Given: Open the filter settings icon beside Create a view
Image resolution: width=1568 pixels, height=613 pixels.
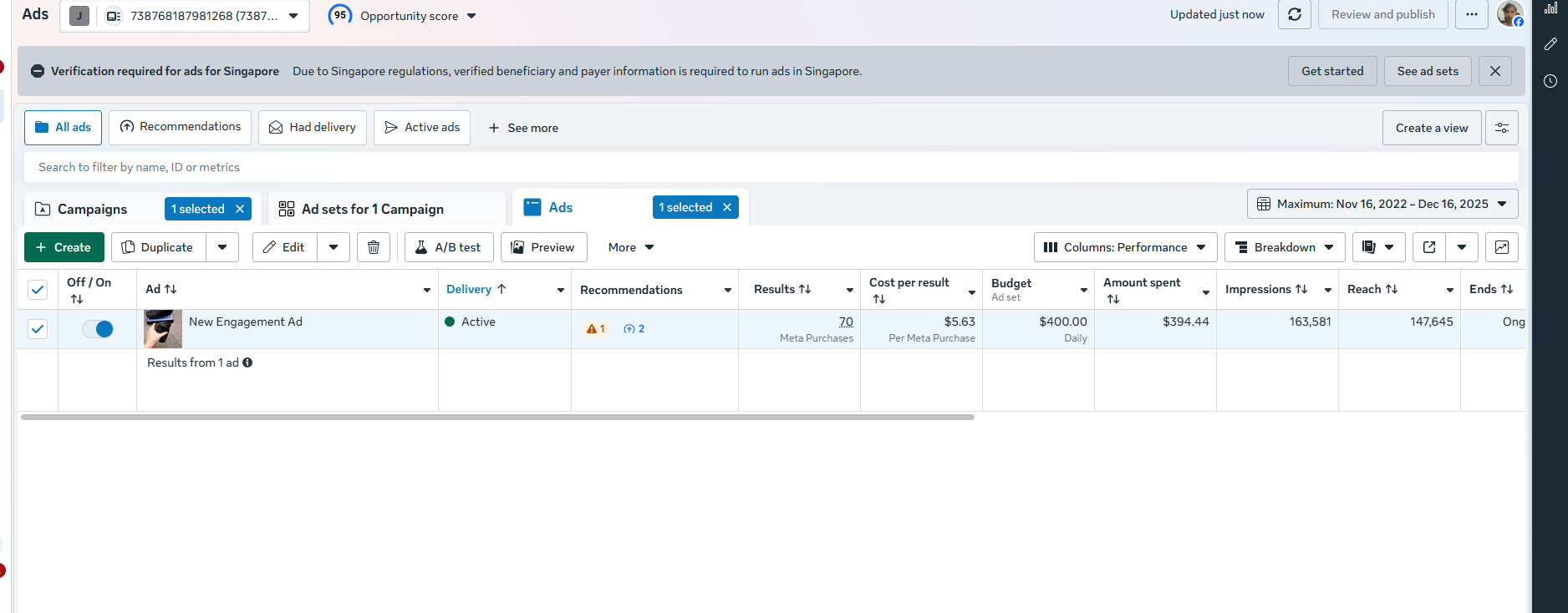Looking at the screenshot, I should 1501,128.
